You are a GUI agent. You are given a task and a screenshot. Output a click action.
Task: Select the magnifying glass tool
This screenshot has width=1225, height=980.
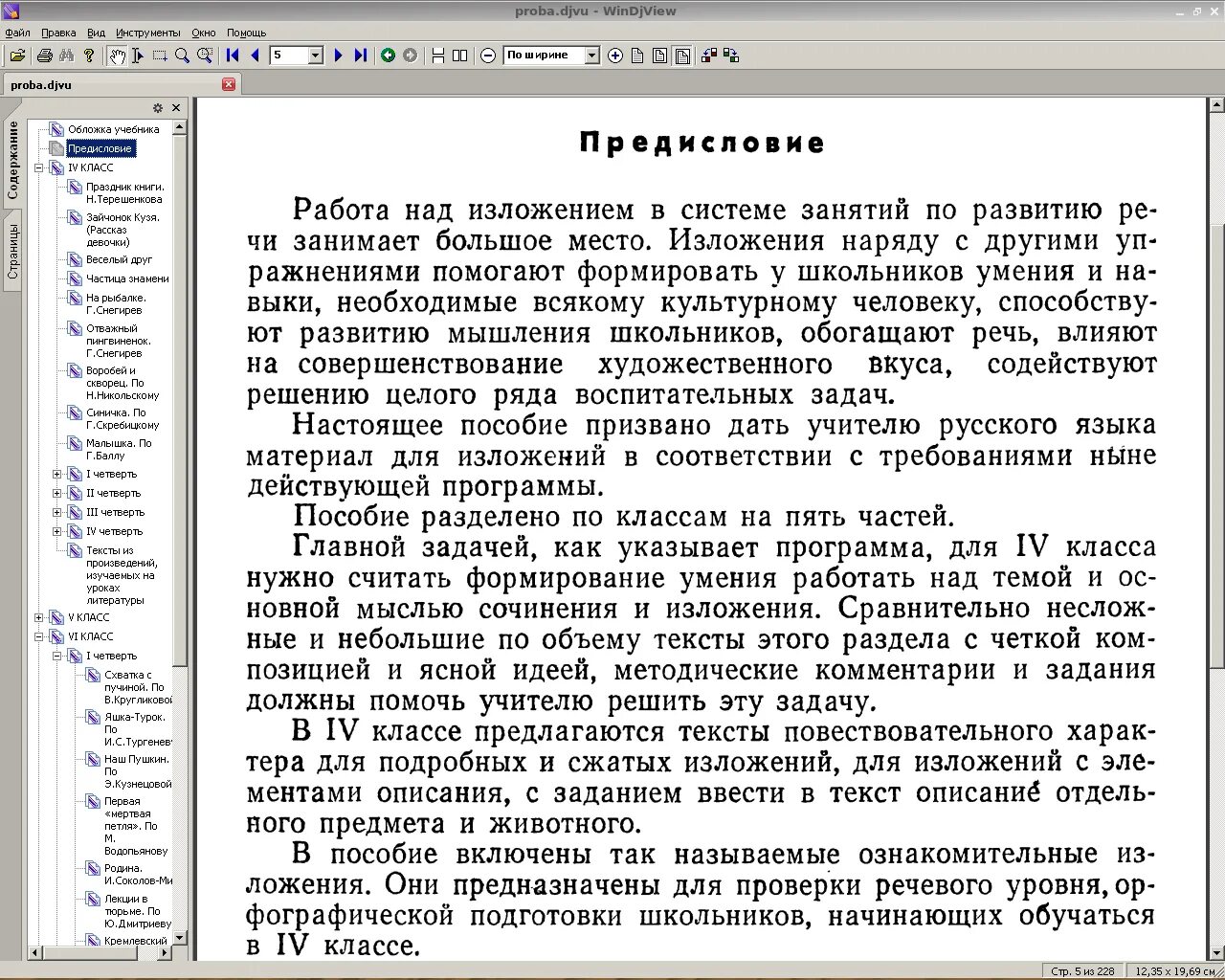pyautogui.click(x=182, y=56)
